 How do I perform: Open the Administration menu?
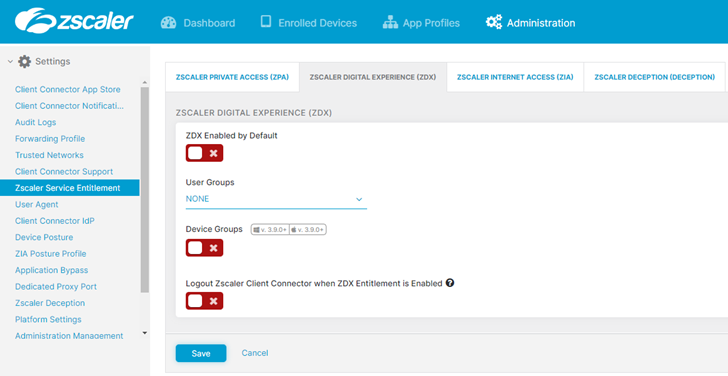point(530,23)
